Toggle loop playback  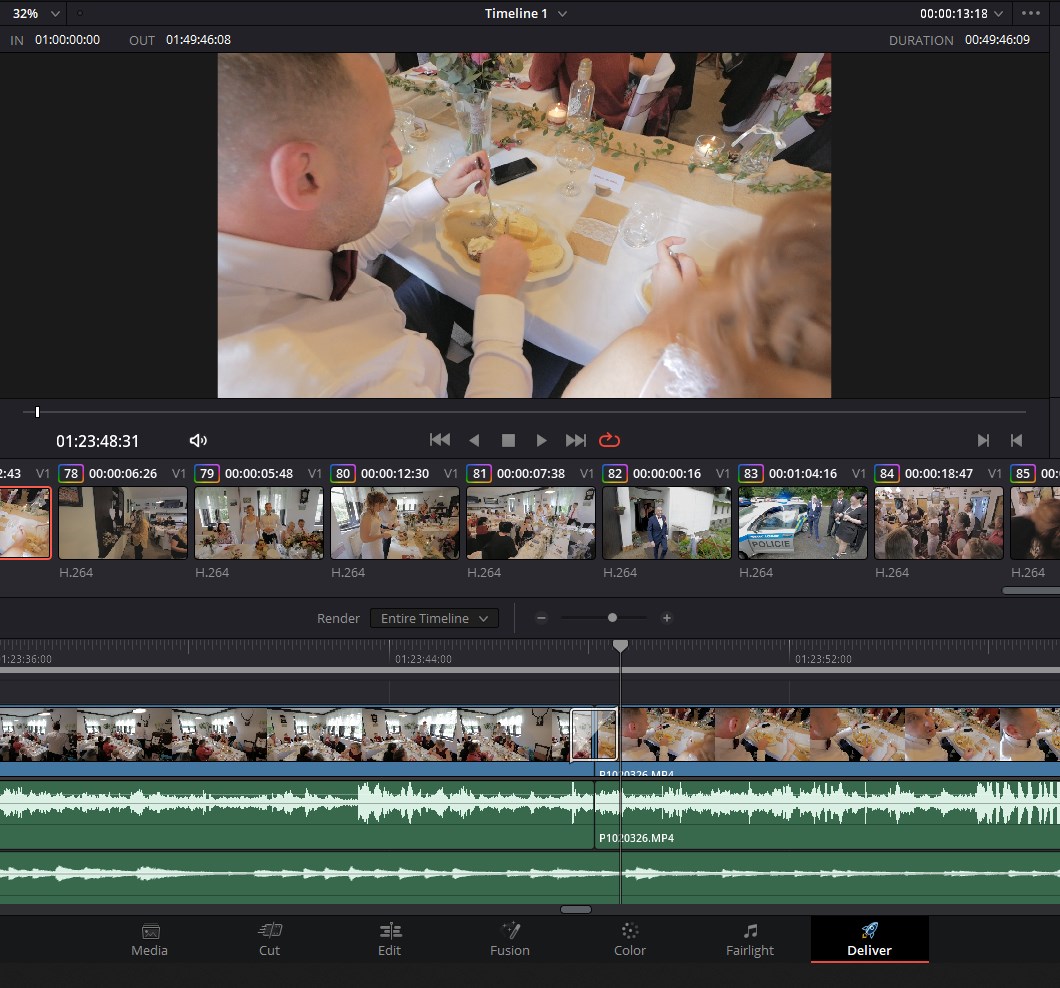pyautogui.click(x=609, y=440)
